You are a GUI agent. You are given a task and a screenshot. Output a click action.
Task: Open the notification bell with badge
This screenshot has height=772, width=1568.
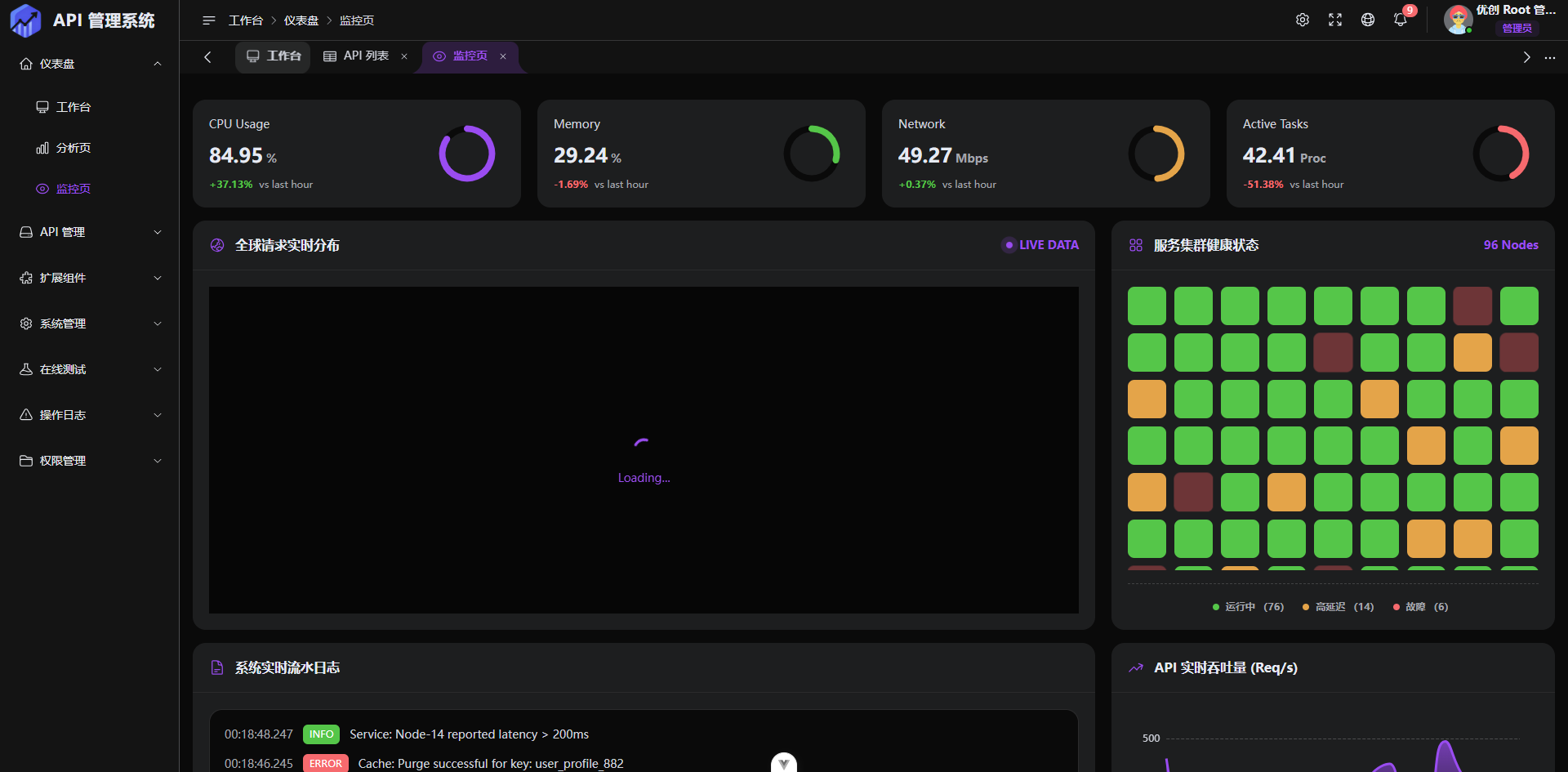coord(1401,20)
